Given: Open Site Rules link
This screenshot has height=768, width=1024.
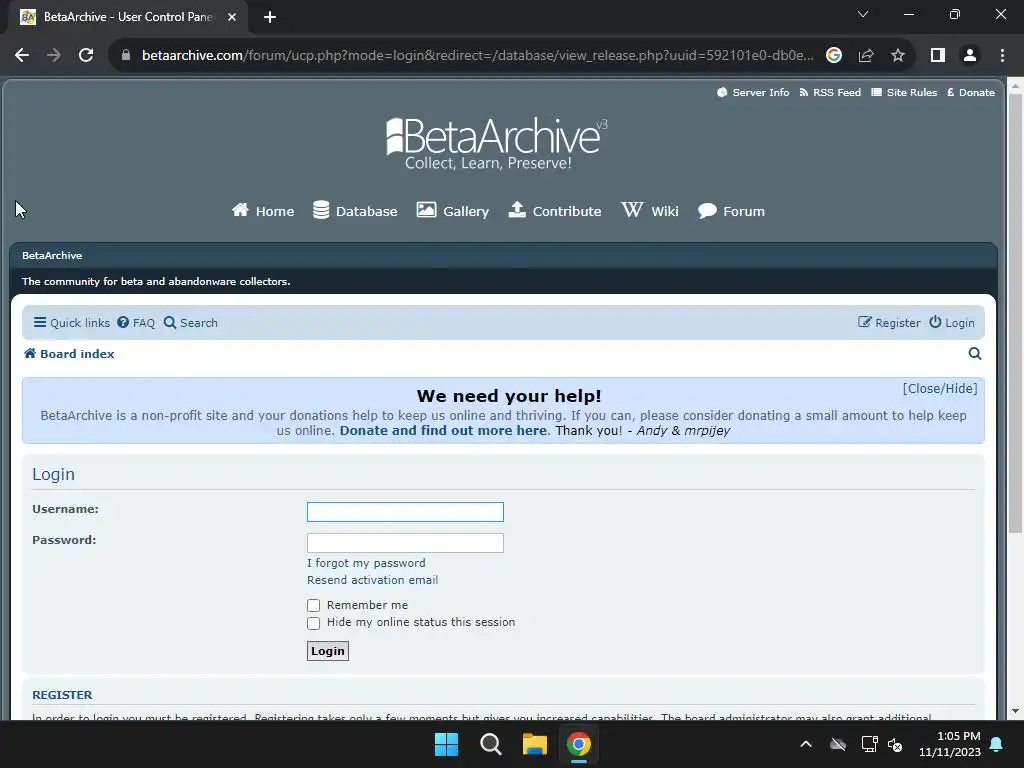Looking at the screenshot, I should tap(904, 93).
